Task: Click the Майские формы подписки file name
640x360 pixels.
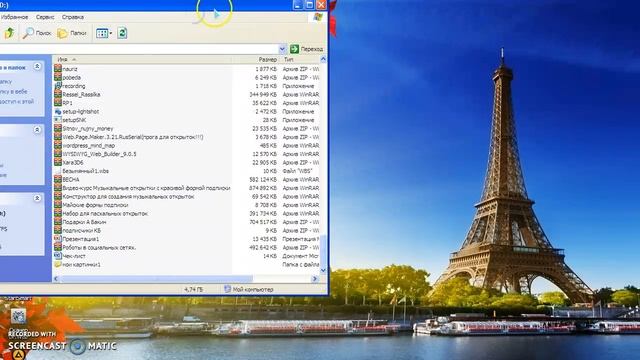Action: (x=95, y=205)
